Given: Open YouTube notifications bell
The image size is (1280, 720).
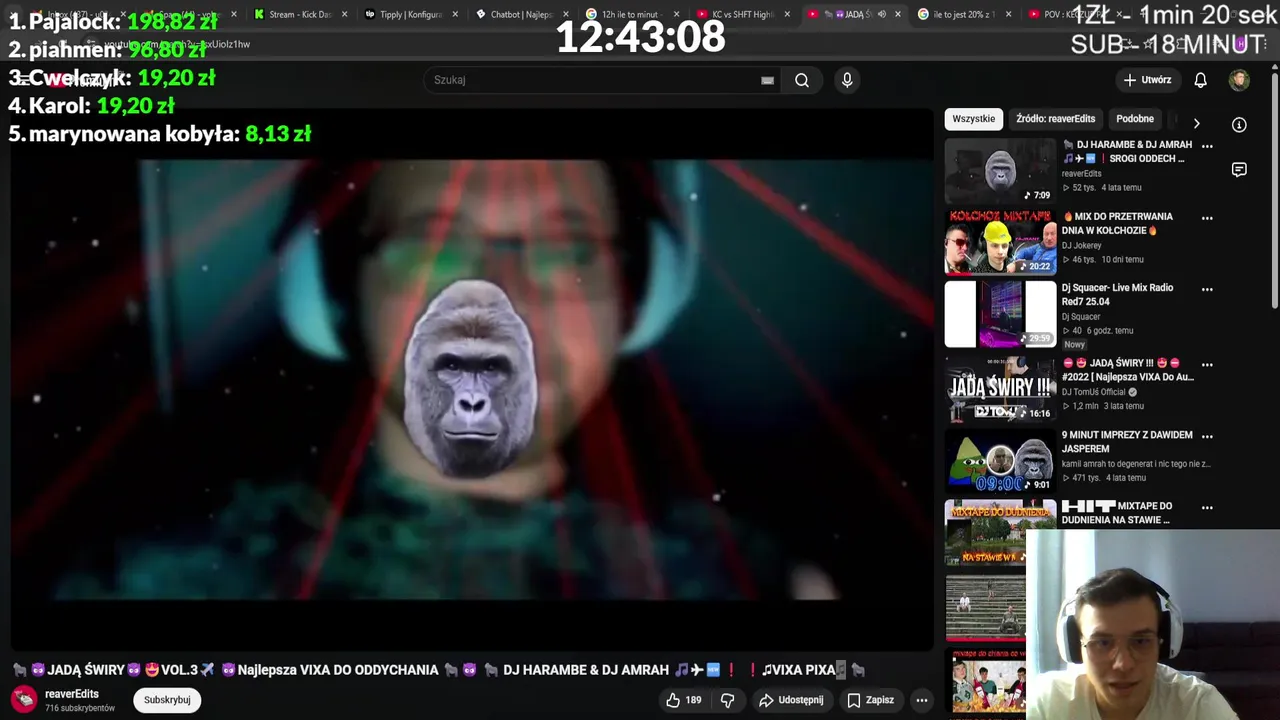Looking at the screenshot, I should pyautogui.click(x=1200, y=80).
